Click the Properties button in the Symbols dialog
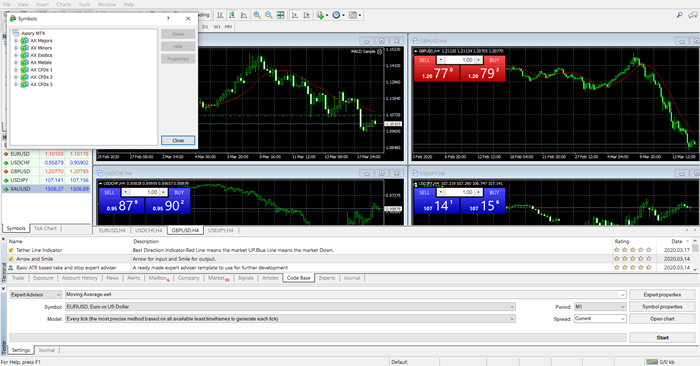700x366 pixels. click(178, 59)
